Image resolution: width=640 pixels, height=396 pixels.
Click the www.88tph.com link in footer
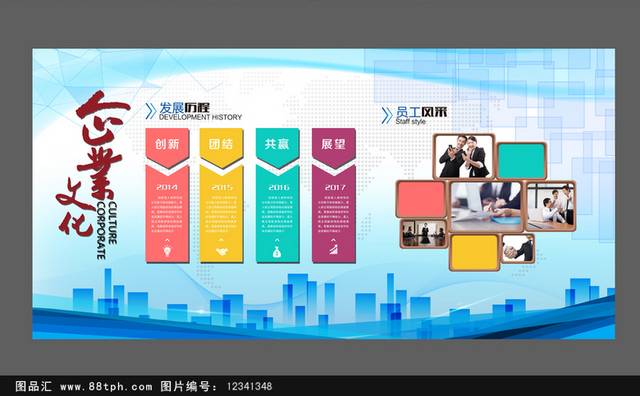coord(106,386)
